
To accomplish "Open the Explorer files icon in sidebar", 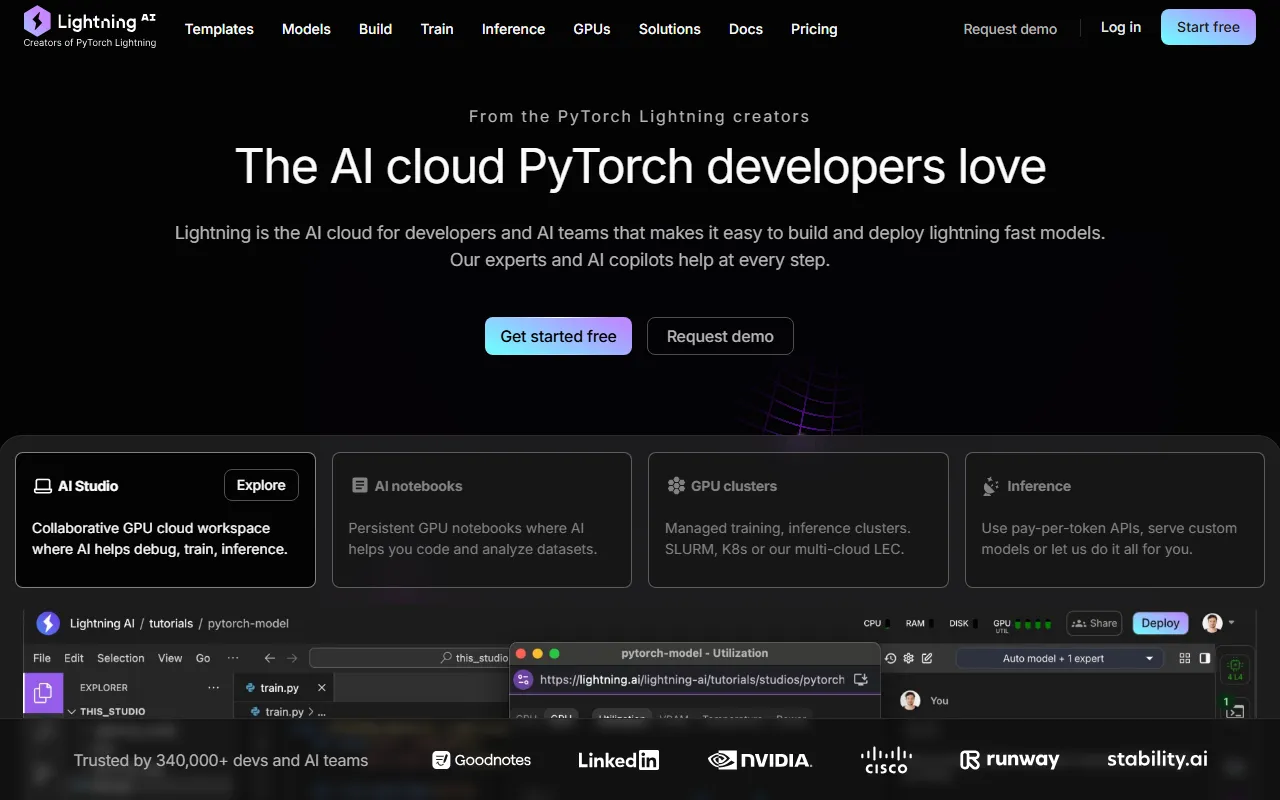I will click(x=43, y=693).
